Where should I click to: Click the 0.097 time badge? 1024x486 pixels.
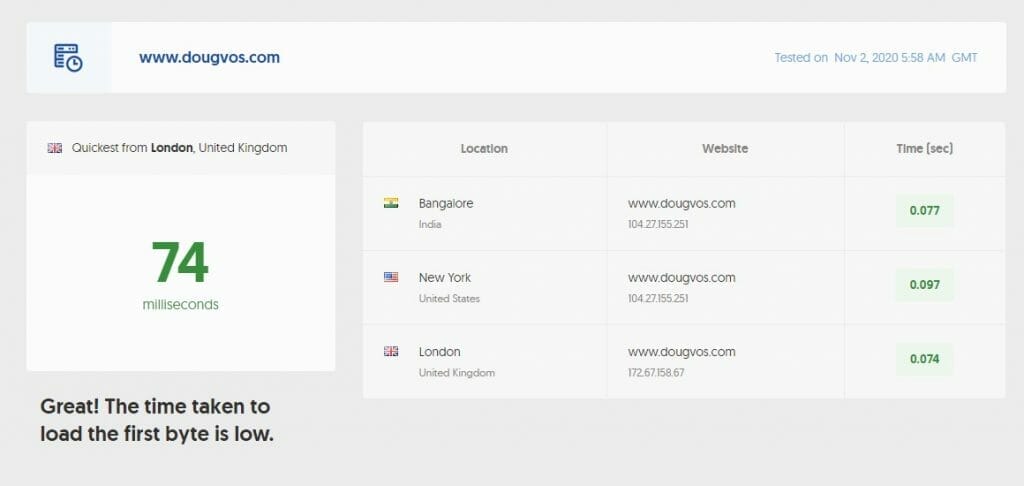(925, 285)
